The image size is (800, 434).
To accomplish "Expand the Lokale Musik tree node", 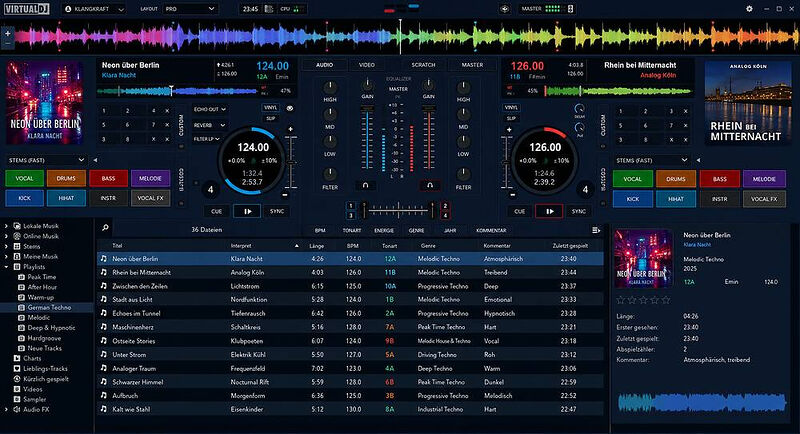I will pos(7,226).
